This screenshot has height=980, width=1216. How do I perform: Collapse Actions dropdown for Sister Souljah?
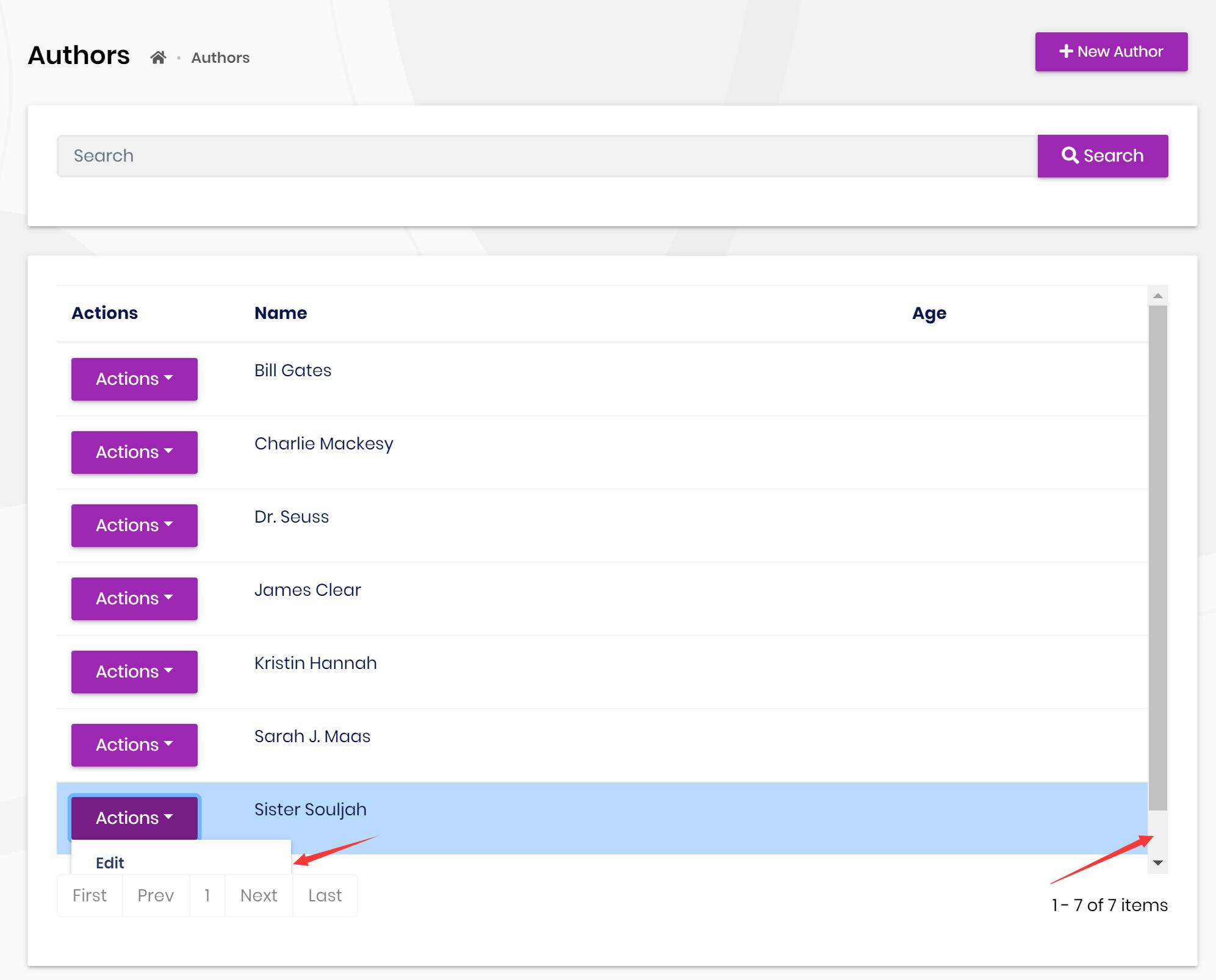(134, 818)
